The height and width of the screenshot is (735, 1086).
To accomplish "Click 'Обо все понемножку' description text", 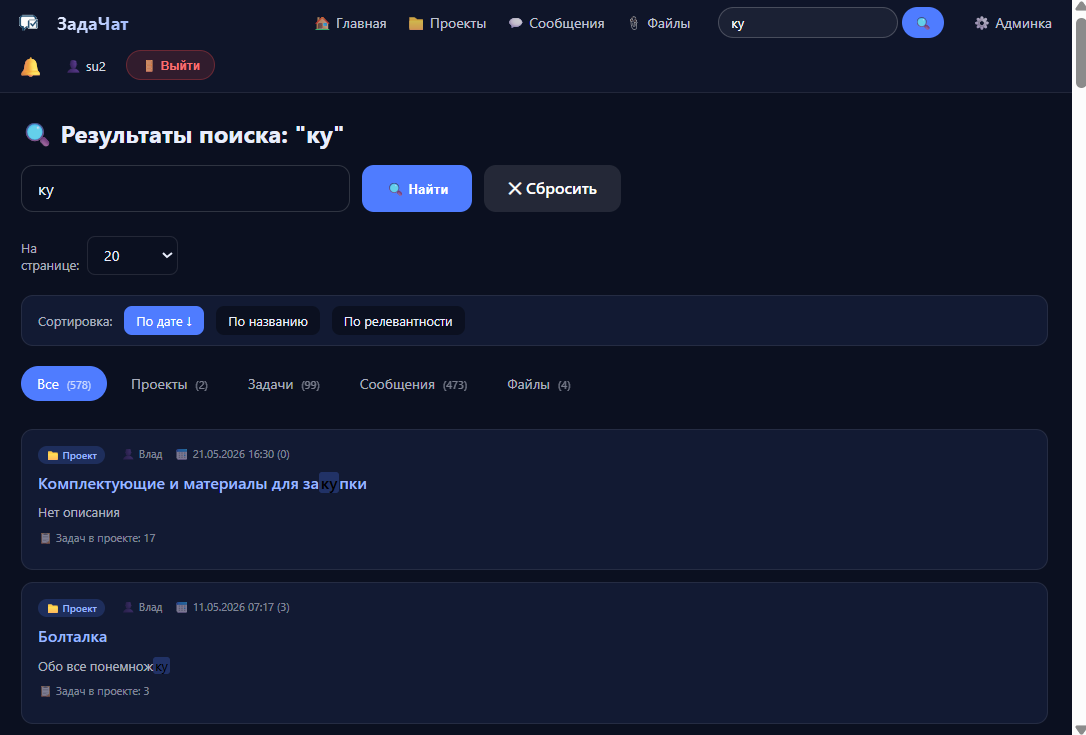I will 104,666.
